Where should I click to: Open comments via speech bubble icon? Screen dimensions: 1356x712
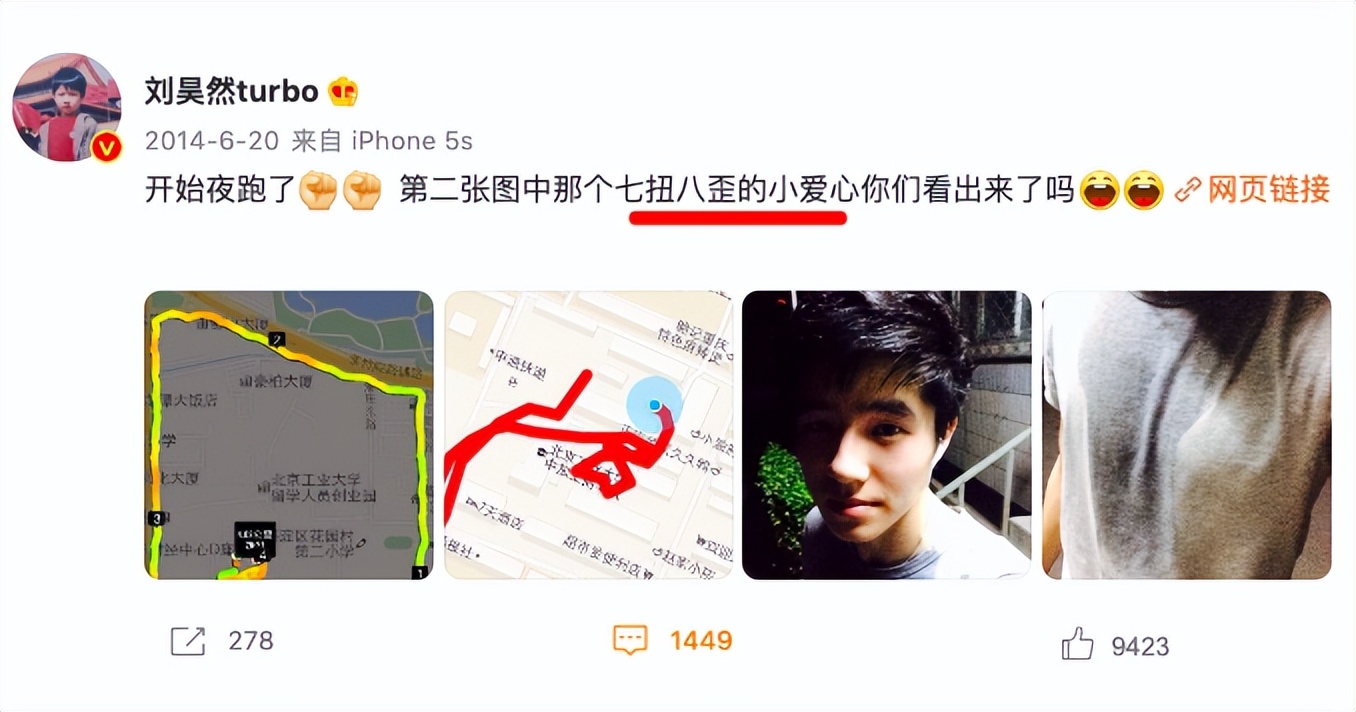630,640
